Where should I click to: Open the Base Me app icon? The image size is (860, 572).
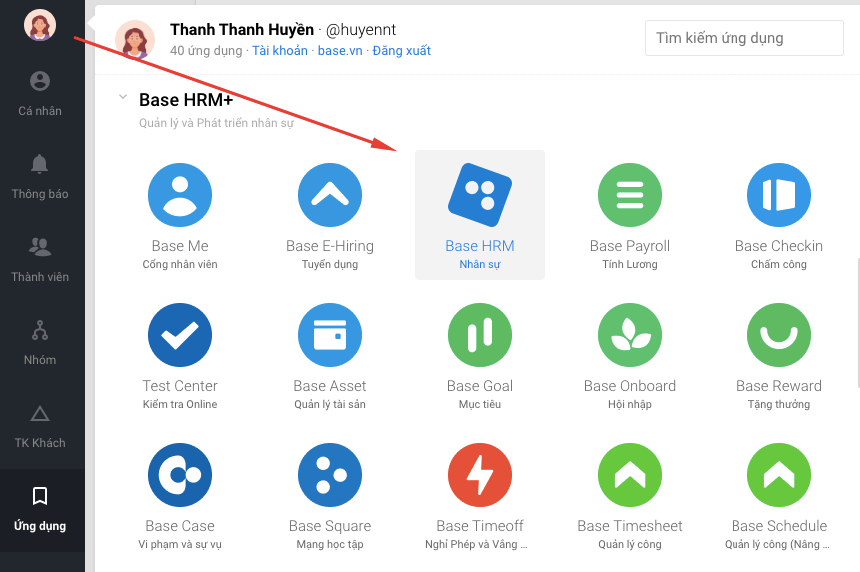[180, 195]
